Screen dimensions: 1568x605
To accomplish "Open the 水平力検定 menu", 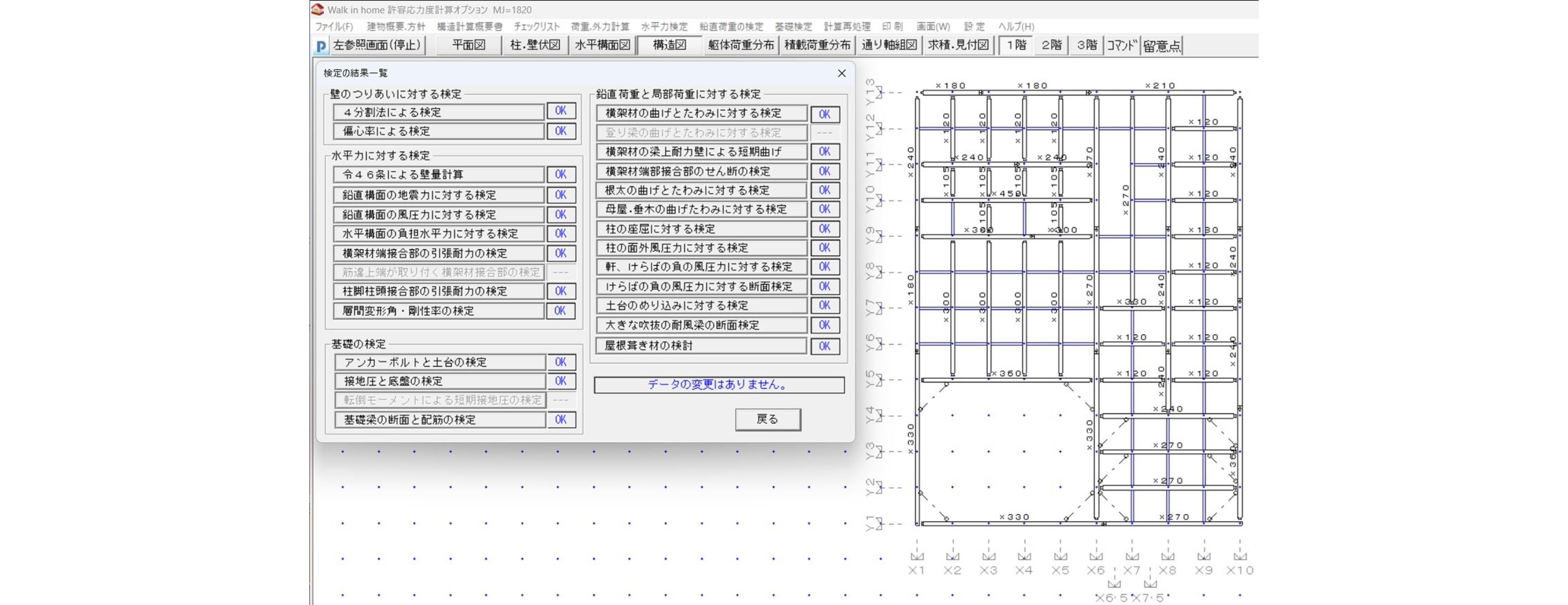I will (x=664, y=27).
